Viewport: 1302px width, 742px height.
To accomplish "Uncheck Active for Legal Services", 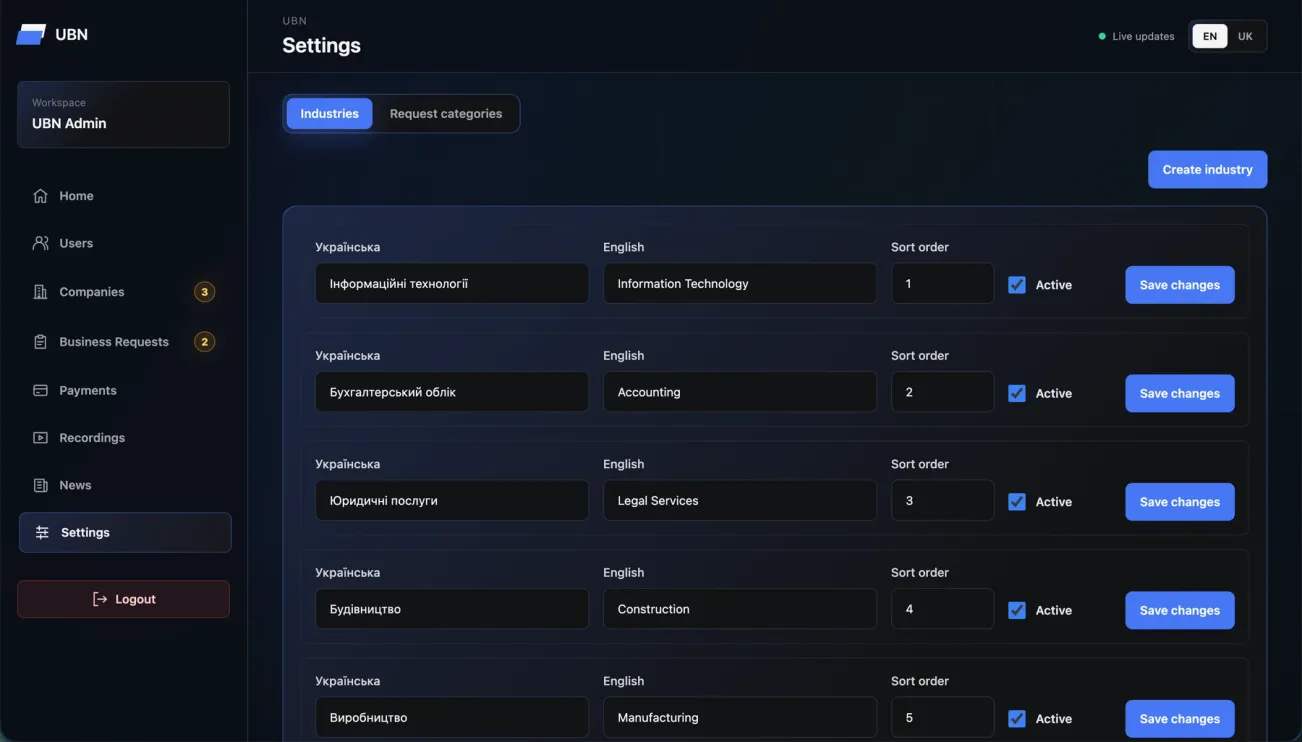I will (x=1017, y=502).
